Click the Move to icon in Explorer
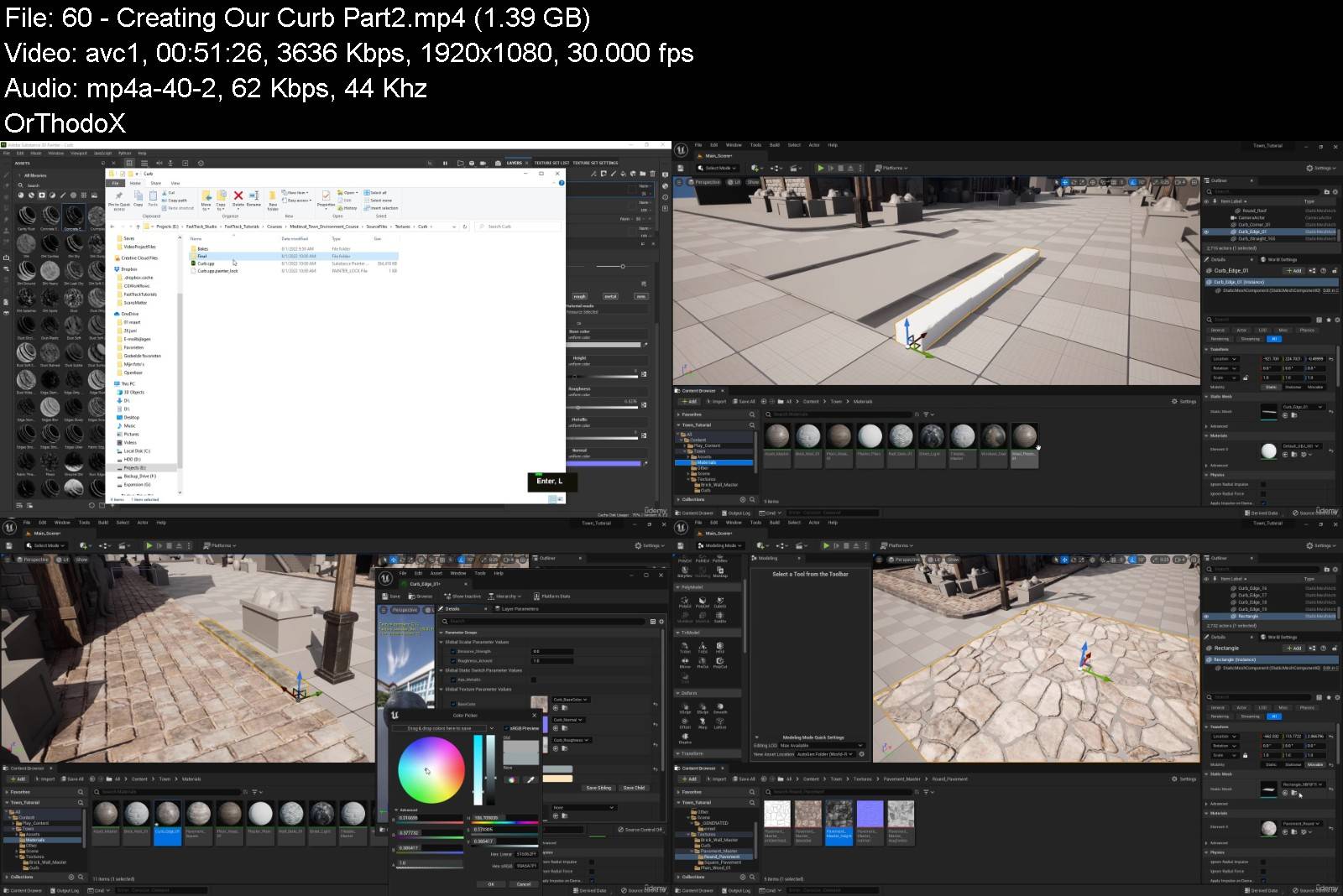1343x896 pixels. (x=206, y=200)
